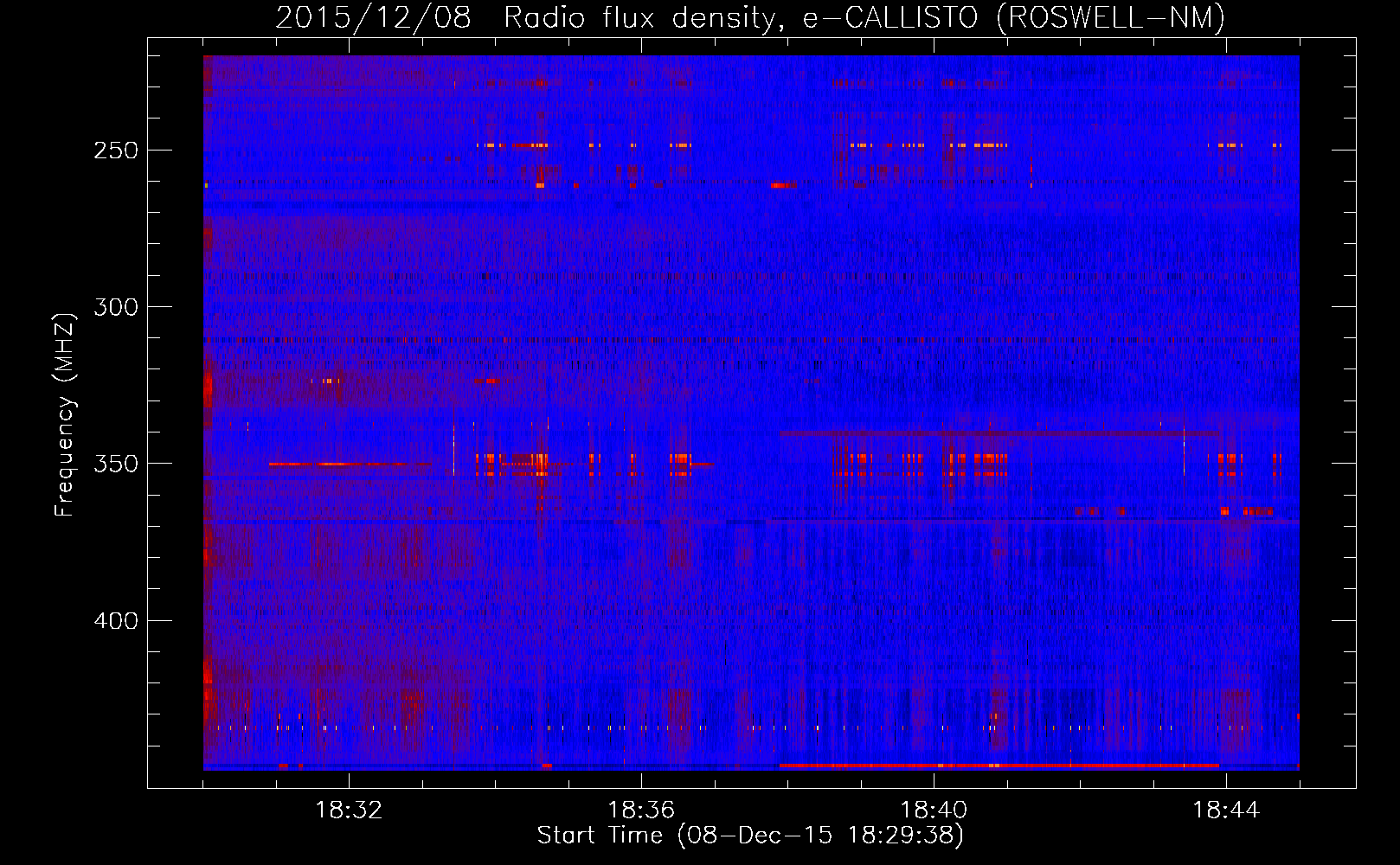Click the 'Frequency (MHZ)' axis label
1400x865 pixels.
pyautogui.click(x=65, y=414)
